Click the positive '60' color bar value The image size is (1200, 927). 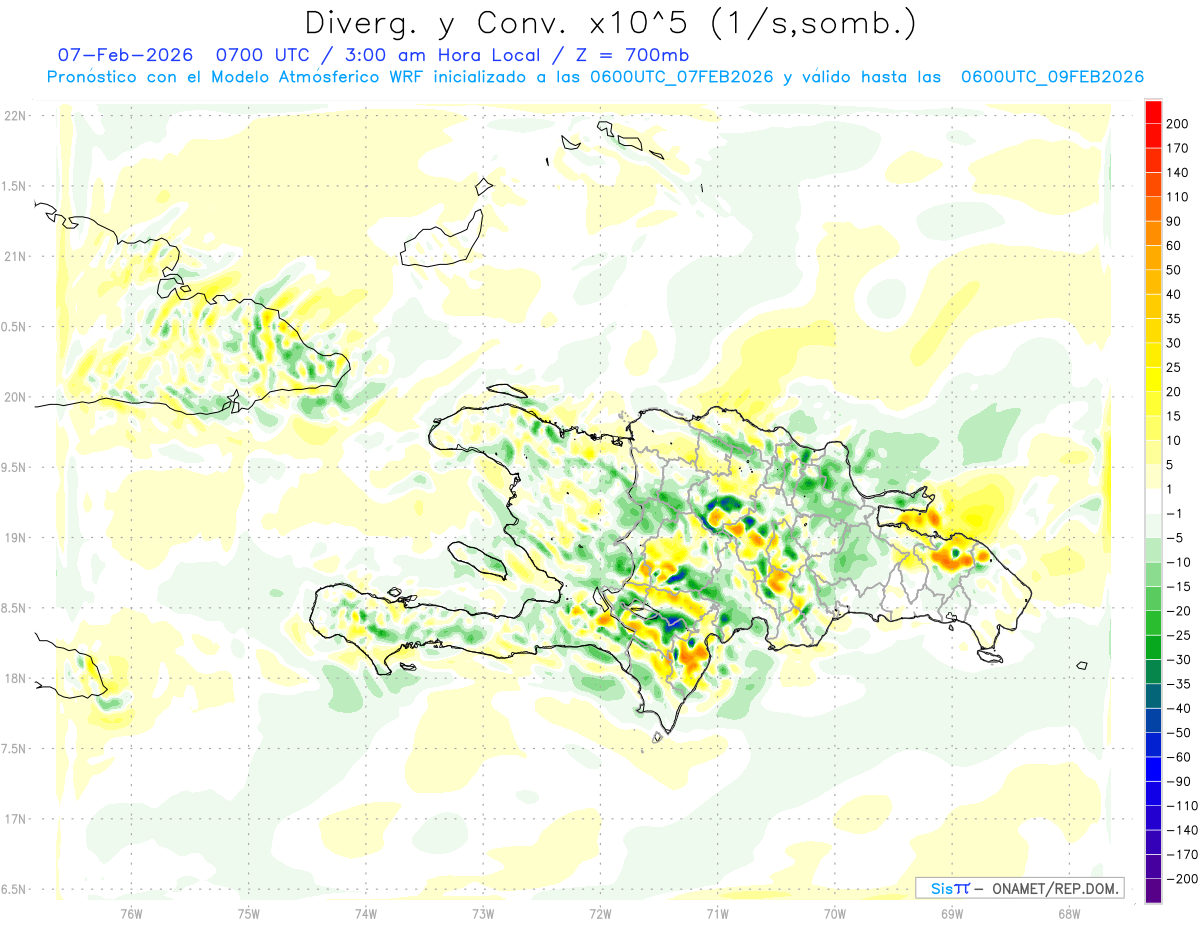tap(1174, 246)
